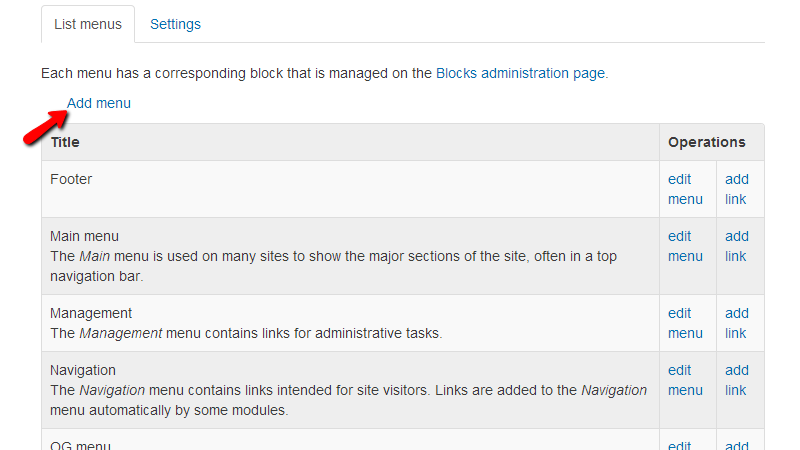Edit the Footer menu

(x=685, y=189)
